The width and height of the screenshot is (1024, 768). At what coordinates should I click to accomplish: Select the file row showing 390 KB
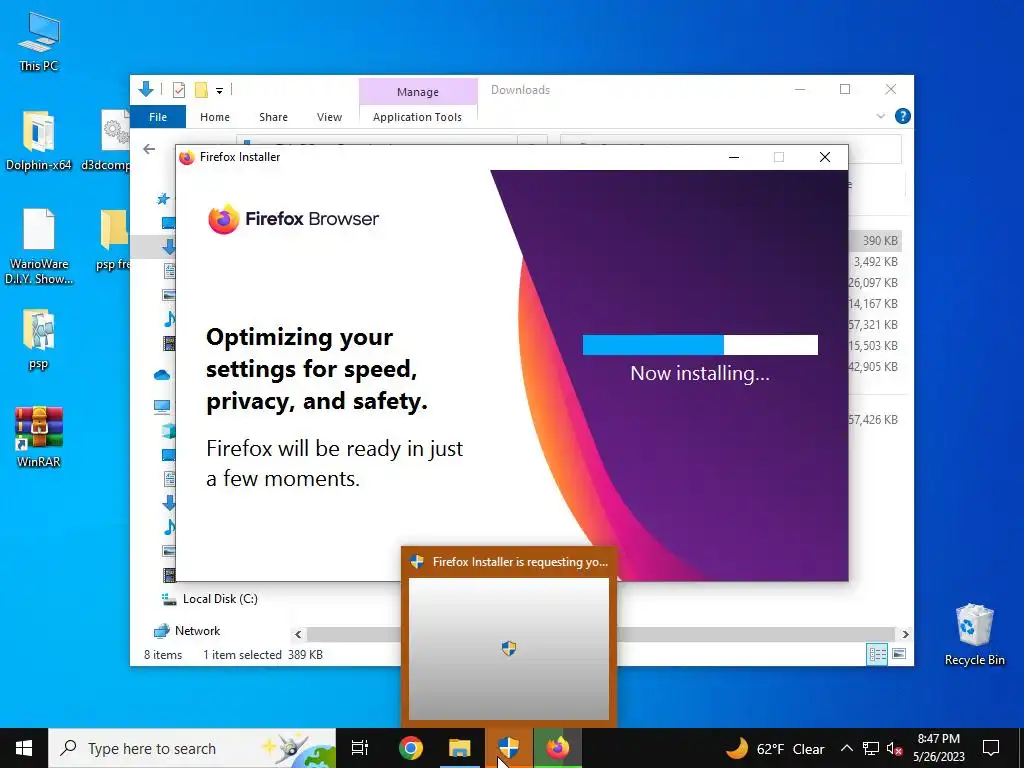tap(875, 240)
